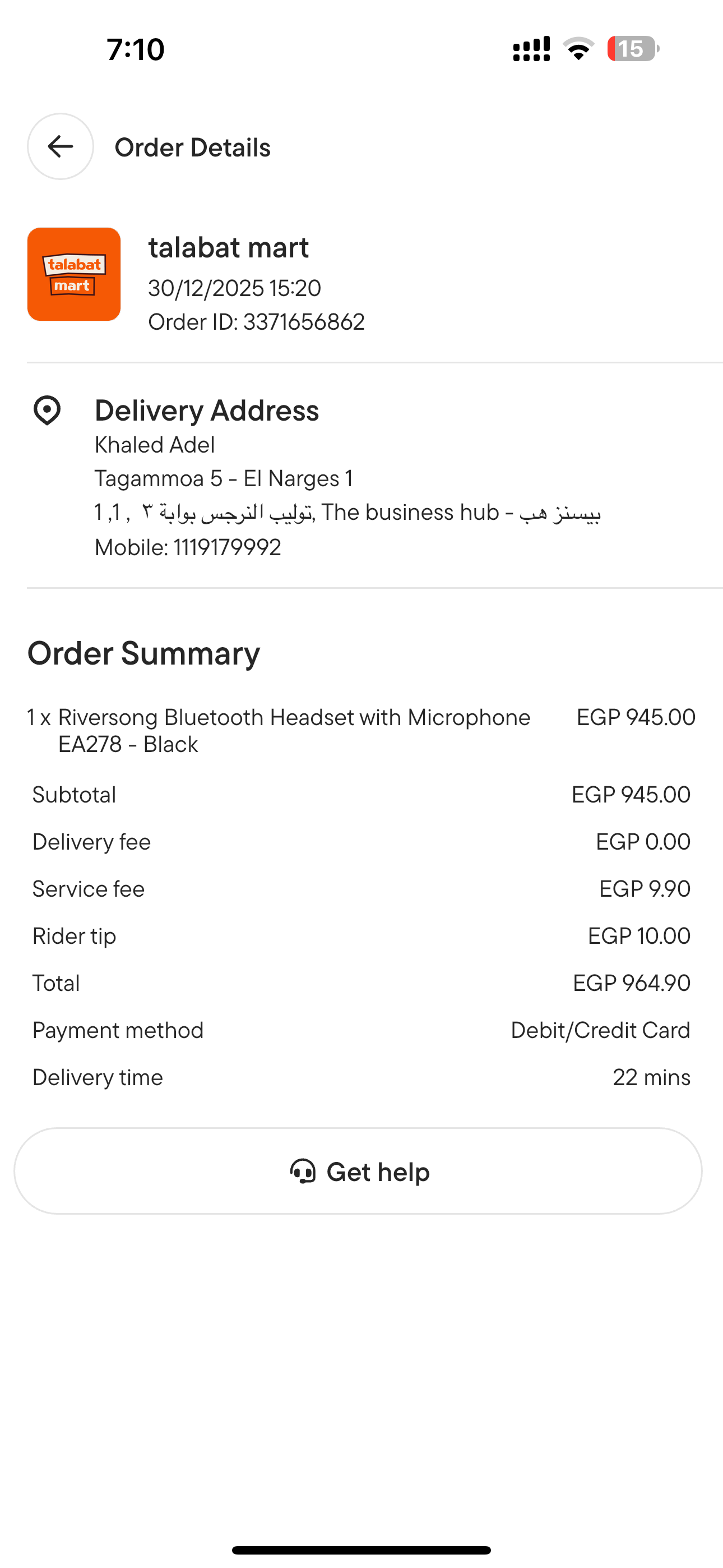Tap the Delivery Address heading

(206, 411)
